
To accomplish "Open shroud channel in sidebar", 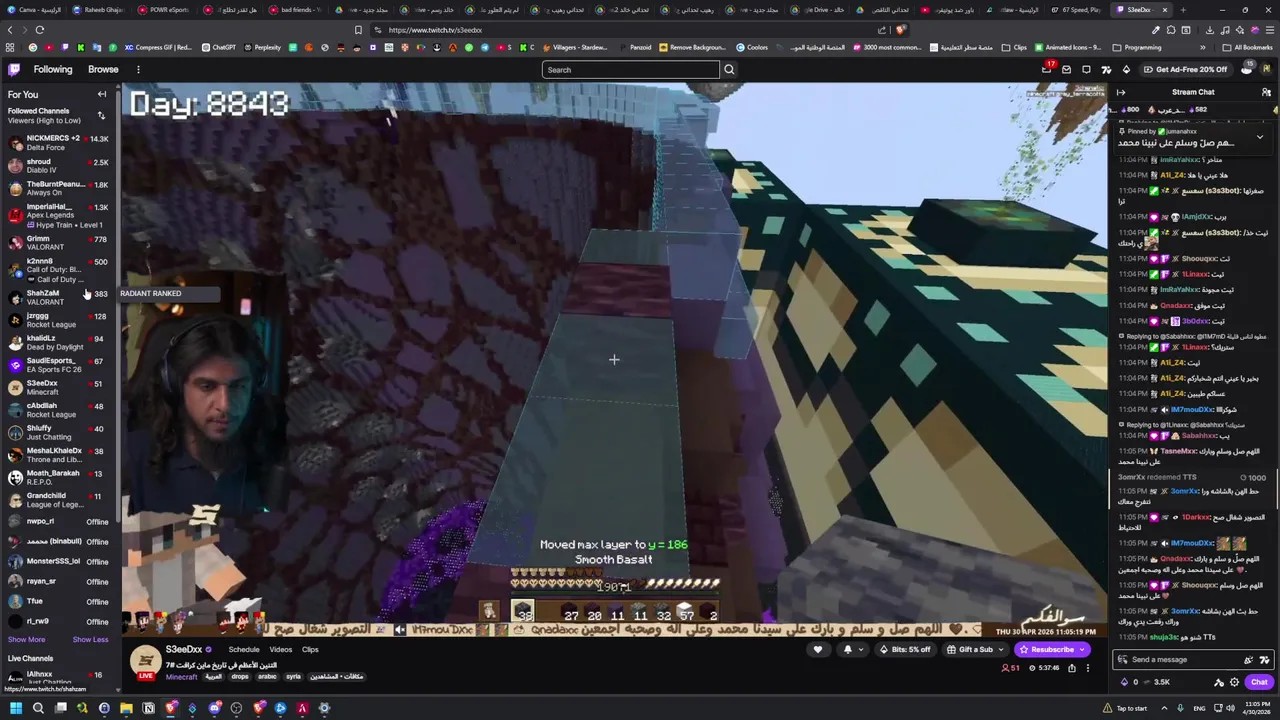I will coord(58,165).
